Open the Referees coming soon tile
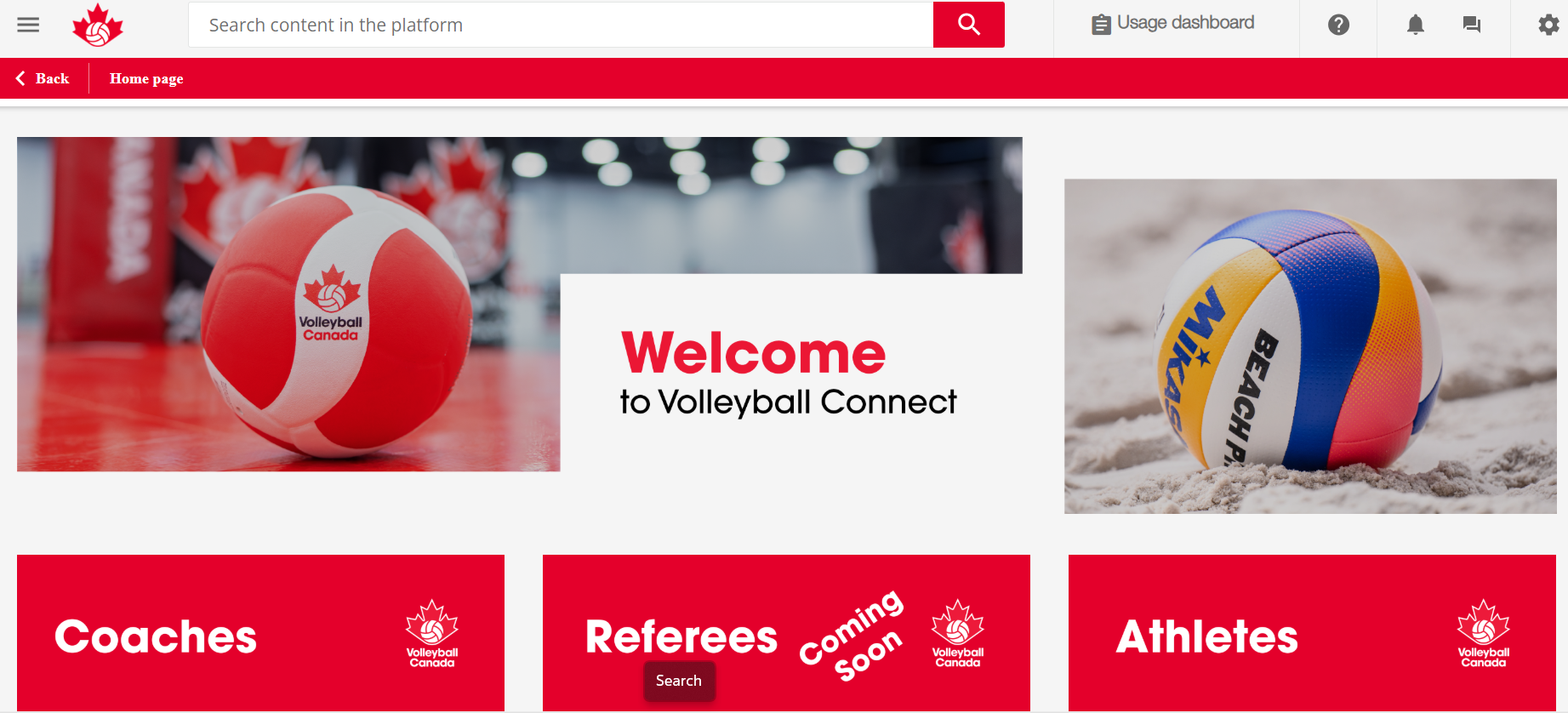1568x713 pixels. [x=786, y=633]
